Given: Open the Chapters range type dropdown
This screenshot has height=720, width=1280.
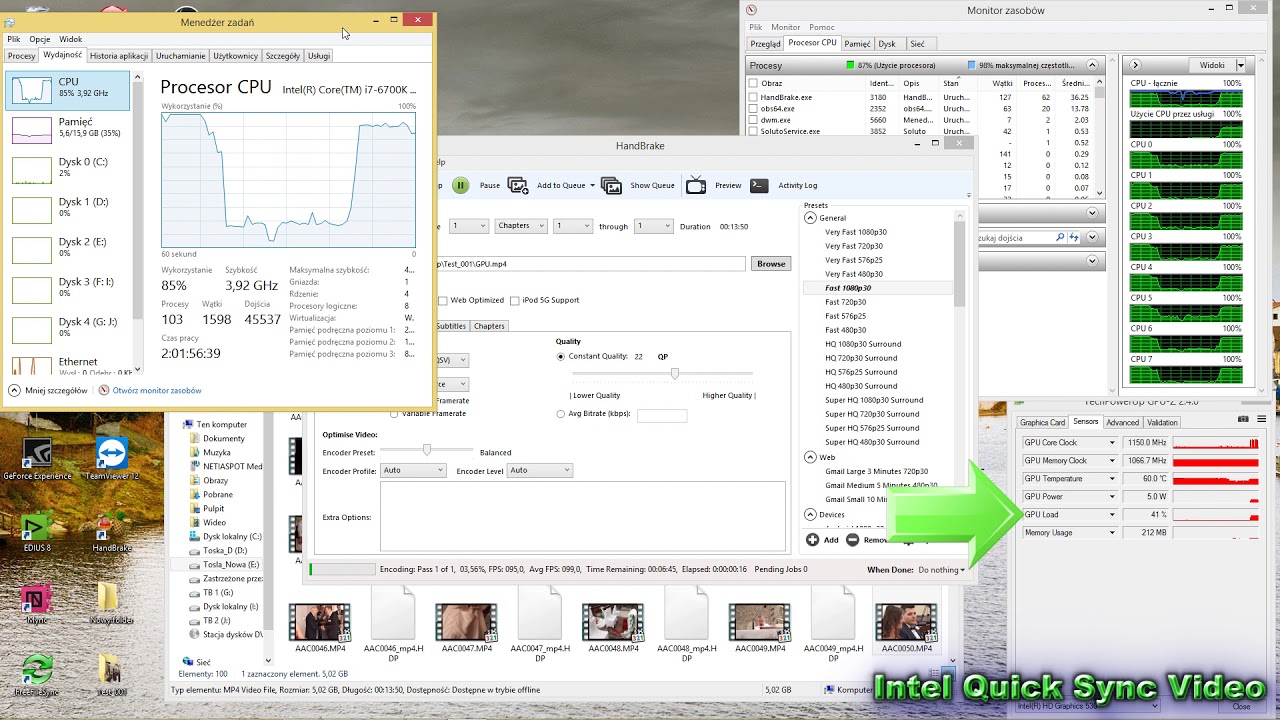Looking at the screenshot, I should point(521,226).
